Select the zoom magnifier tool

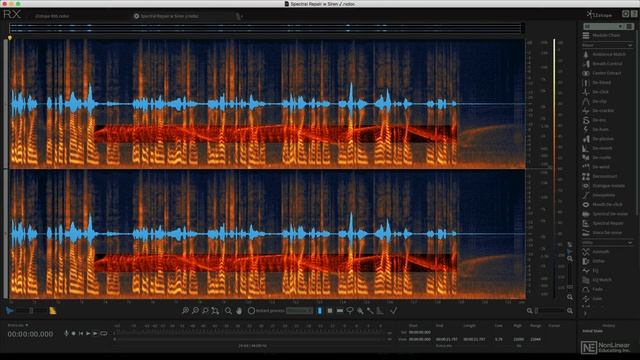(229, 311)
